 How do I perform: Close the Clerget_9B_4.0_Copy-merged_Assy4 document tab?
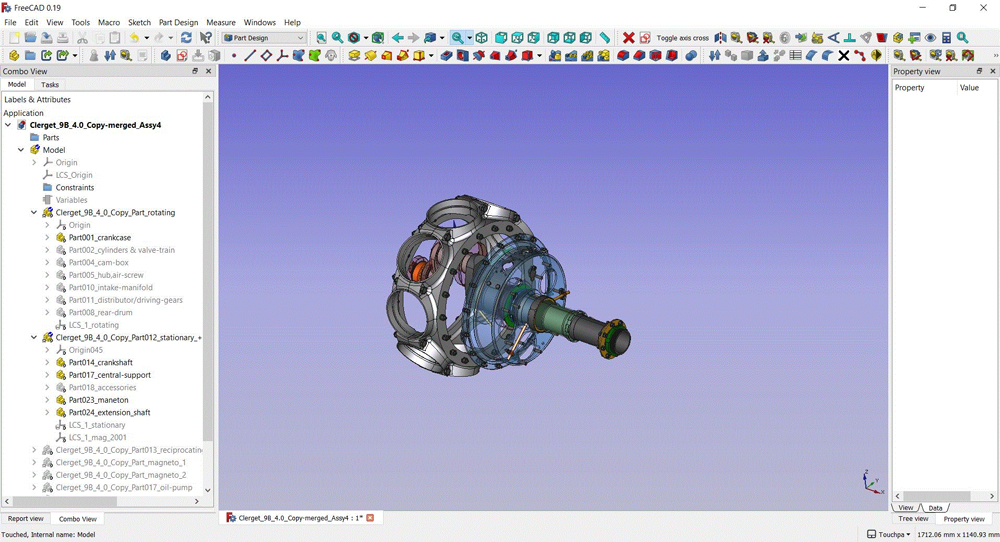click(x=370, y=518)
